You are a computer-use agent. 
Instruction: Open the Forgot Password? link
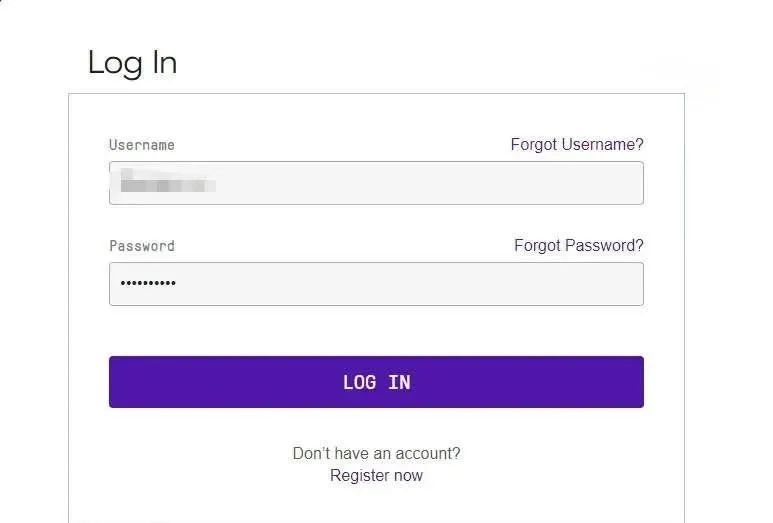(x=578, y=246)
